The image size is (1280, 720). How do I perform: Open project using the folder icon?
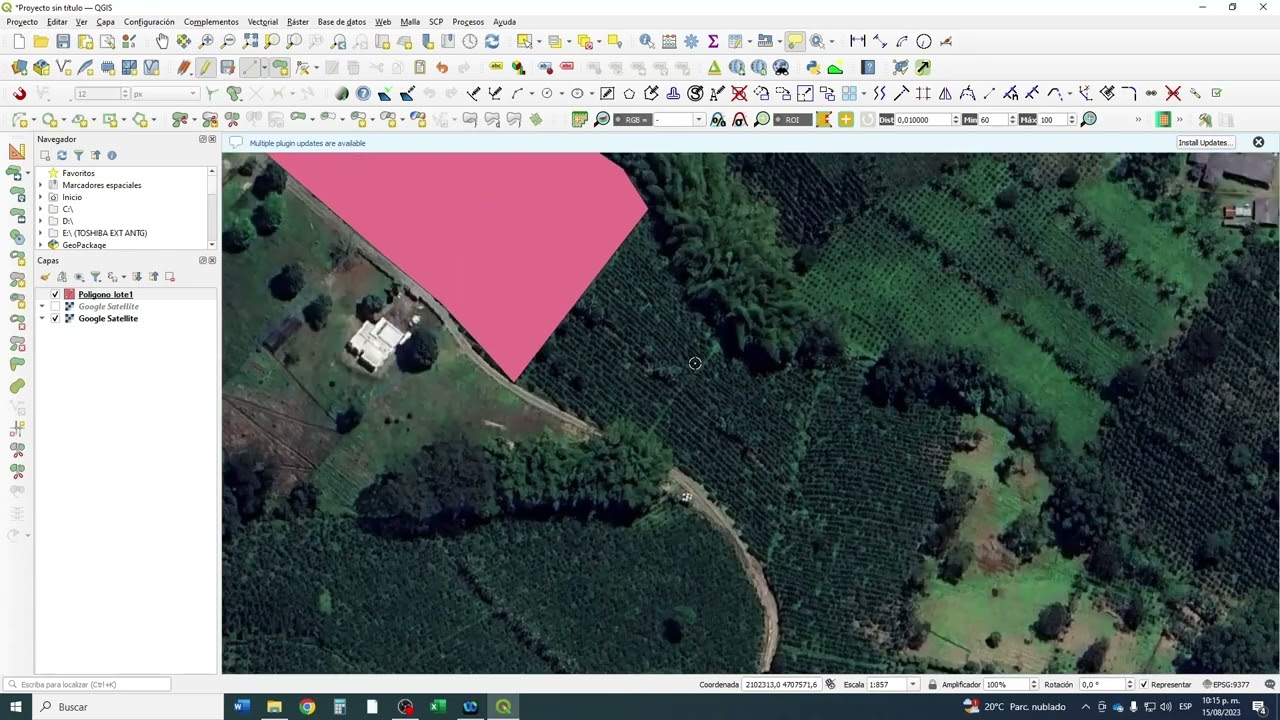(x=41, y=41)
